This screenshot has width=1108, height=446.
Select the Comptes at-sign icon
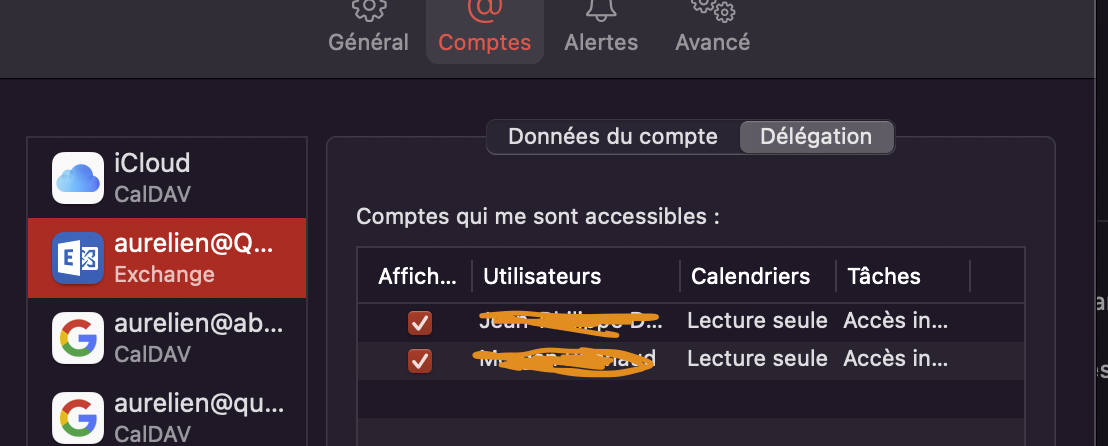coord(484,9)
